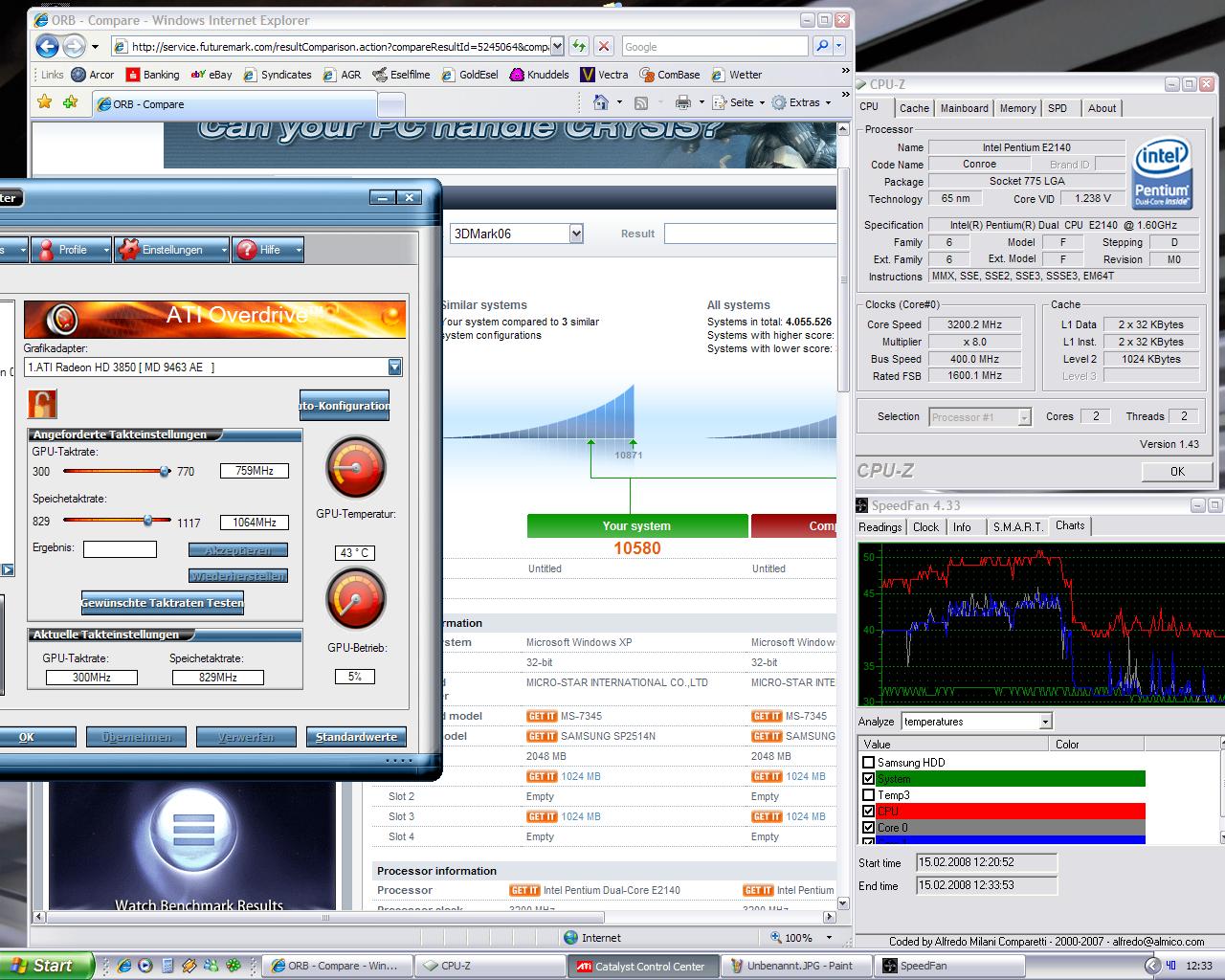
Task: Go back with Internet Explorer back arrow
Action: point(47,45)
